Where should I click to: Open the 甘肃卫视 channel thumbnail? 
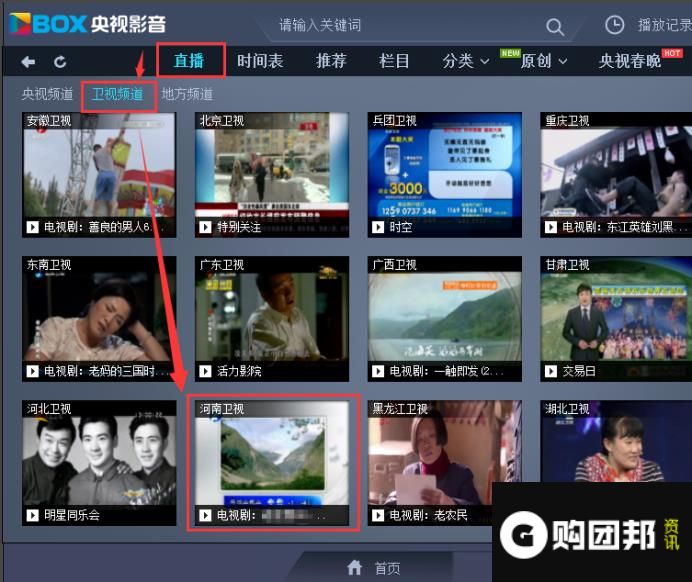point(616,319)
